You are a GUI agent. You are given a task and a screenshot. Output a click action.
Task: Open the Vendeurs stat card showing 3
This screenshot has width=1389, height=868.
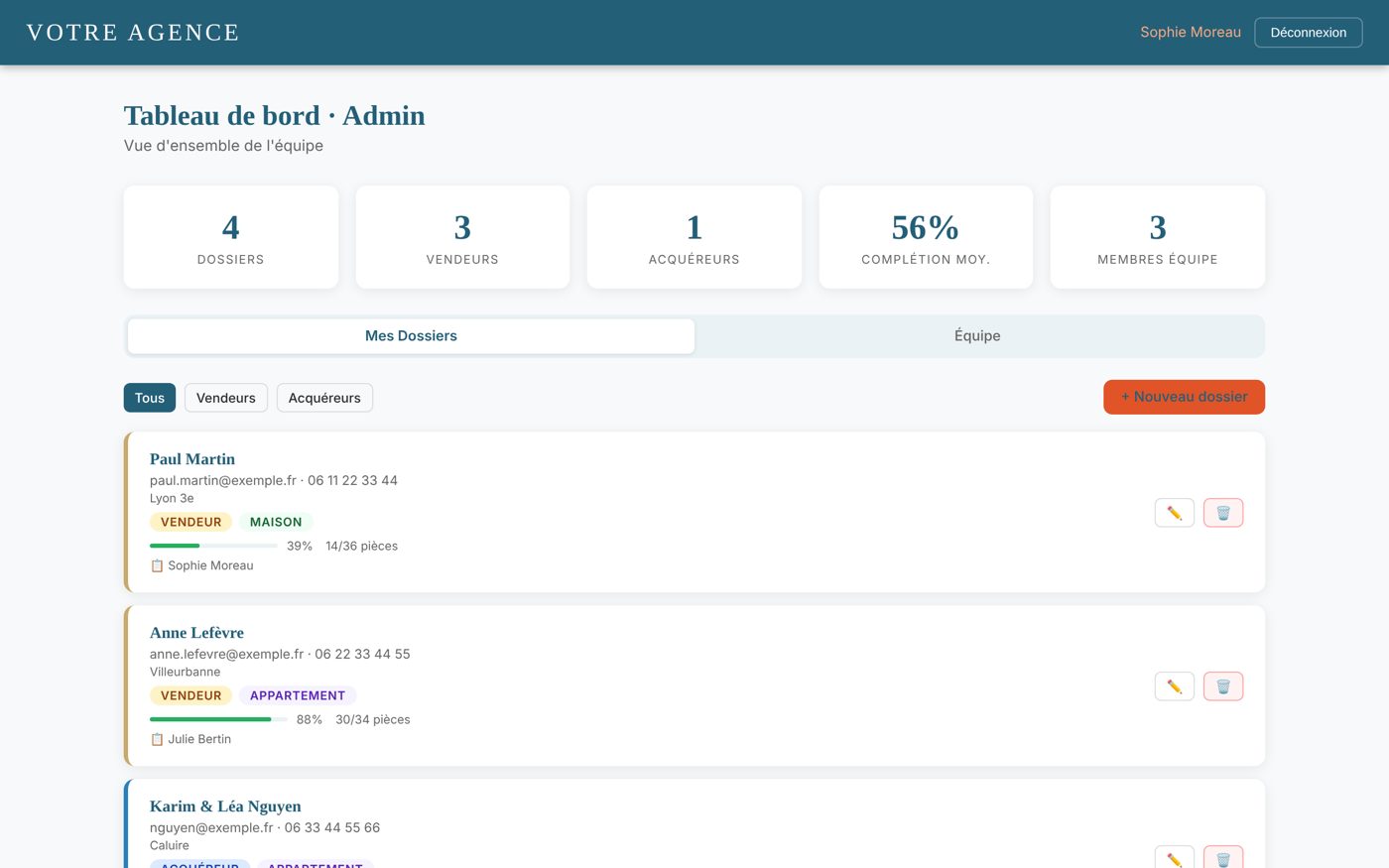[x=462, y=237]
